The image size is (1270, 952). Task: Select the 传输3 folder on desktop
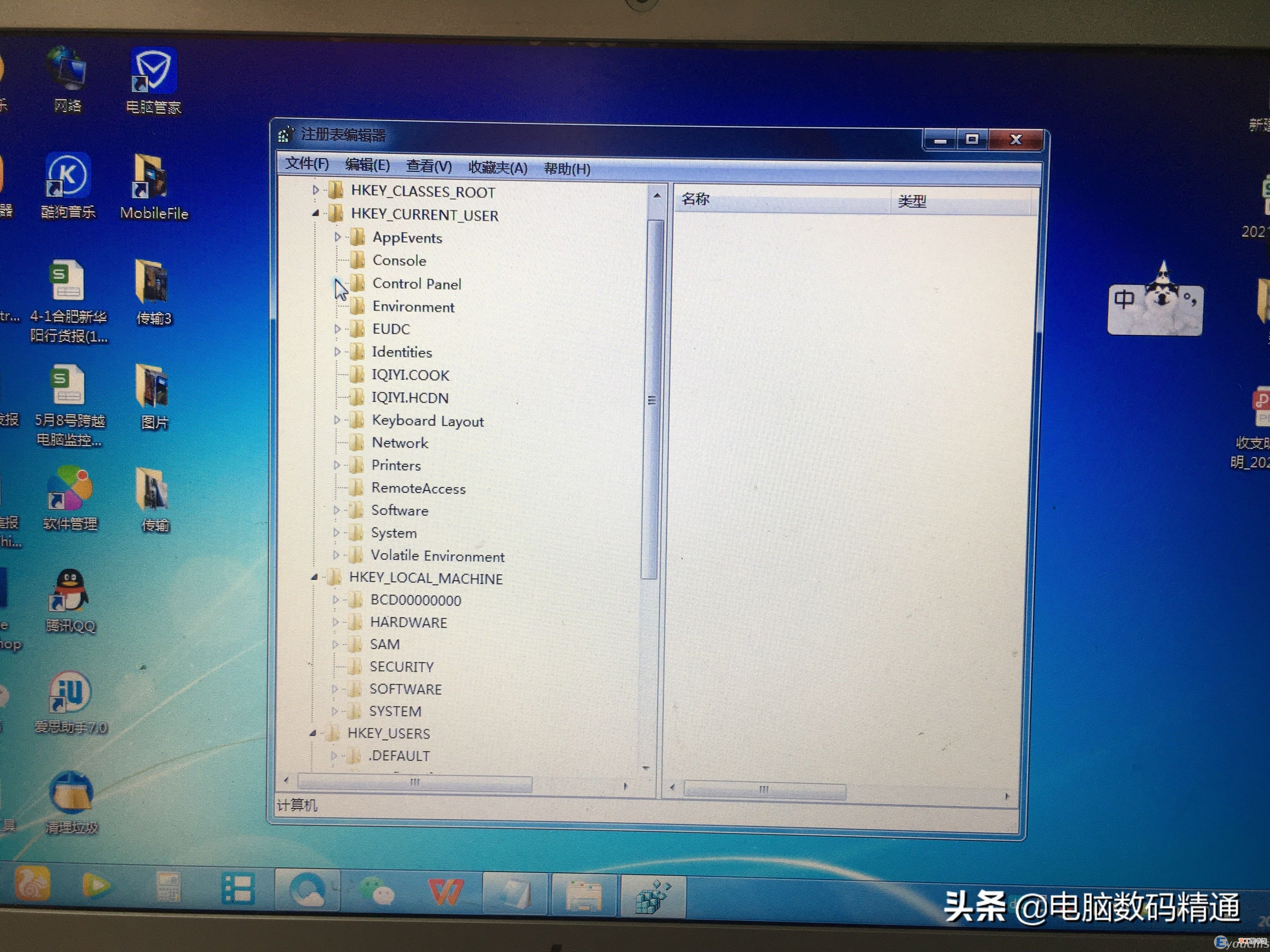coord(153,293)
